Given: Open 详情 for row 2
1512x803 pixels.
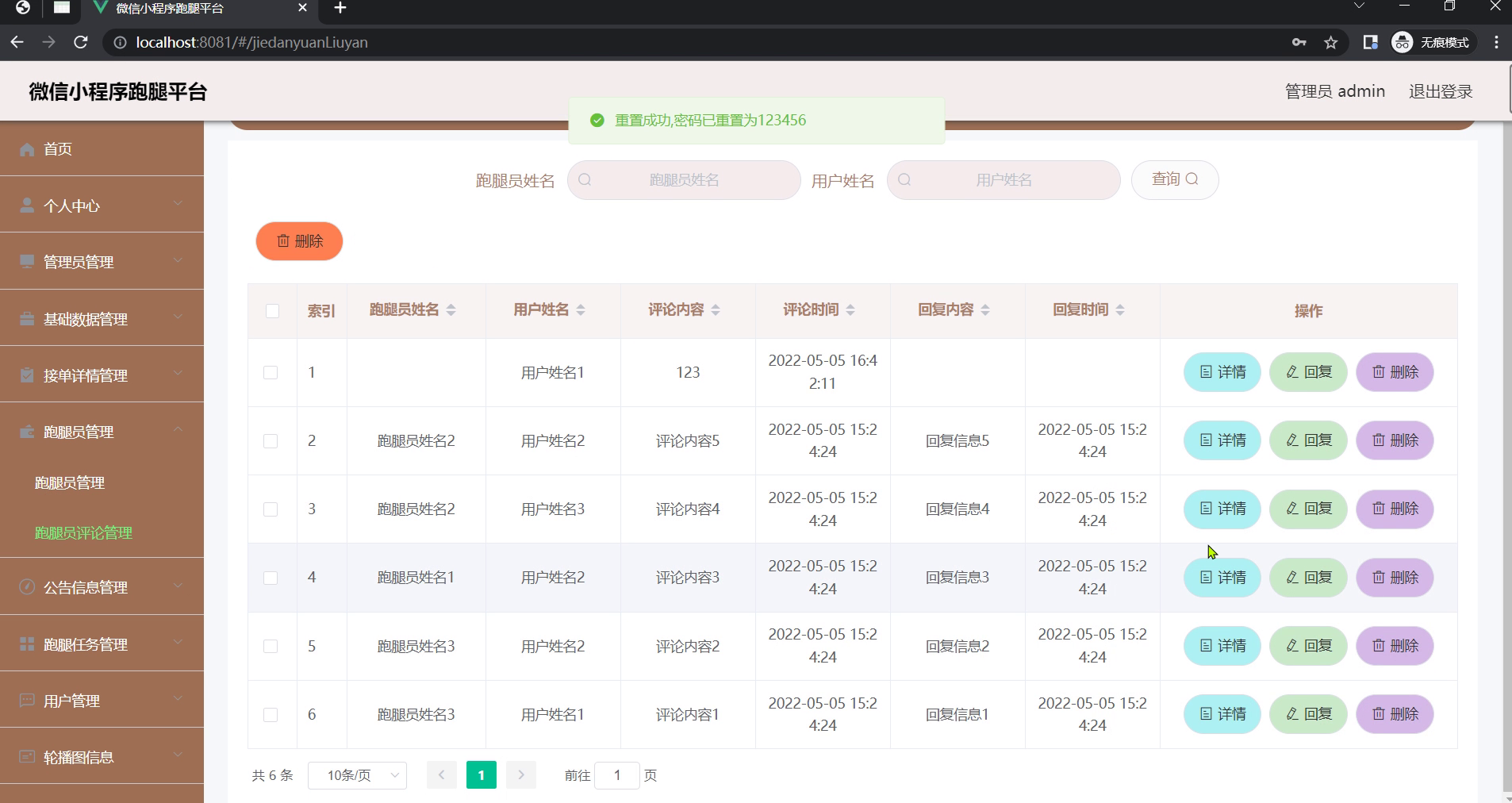Looking at the screenshot, I should (1222, 440).
